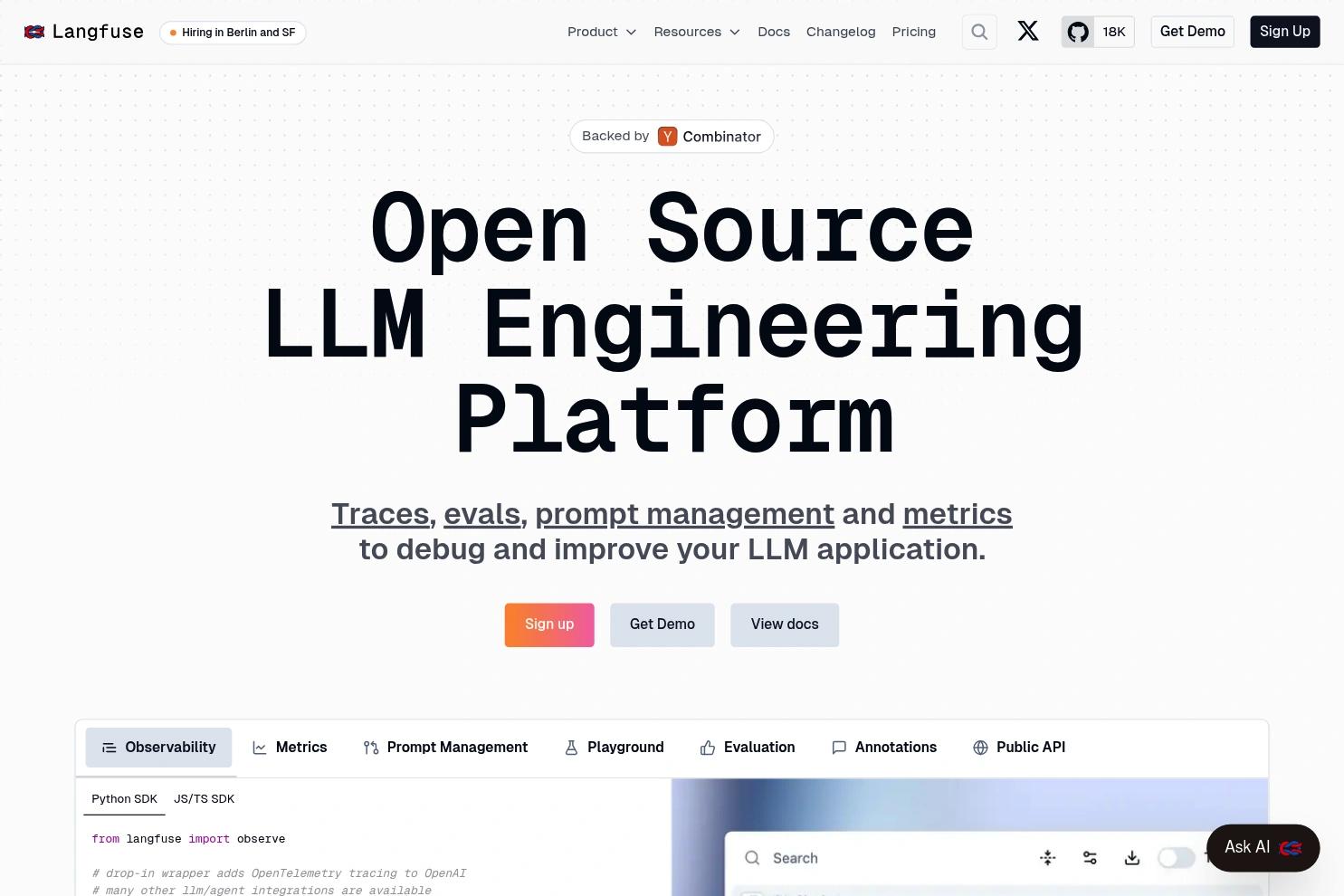Click the Backed by Y Combinator badge
The height and width of the screenshot is (896, 1344).
tap(672, 137)
